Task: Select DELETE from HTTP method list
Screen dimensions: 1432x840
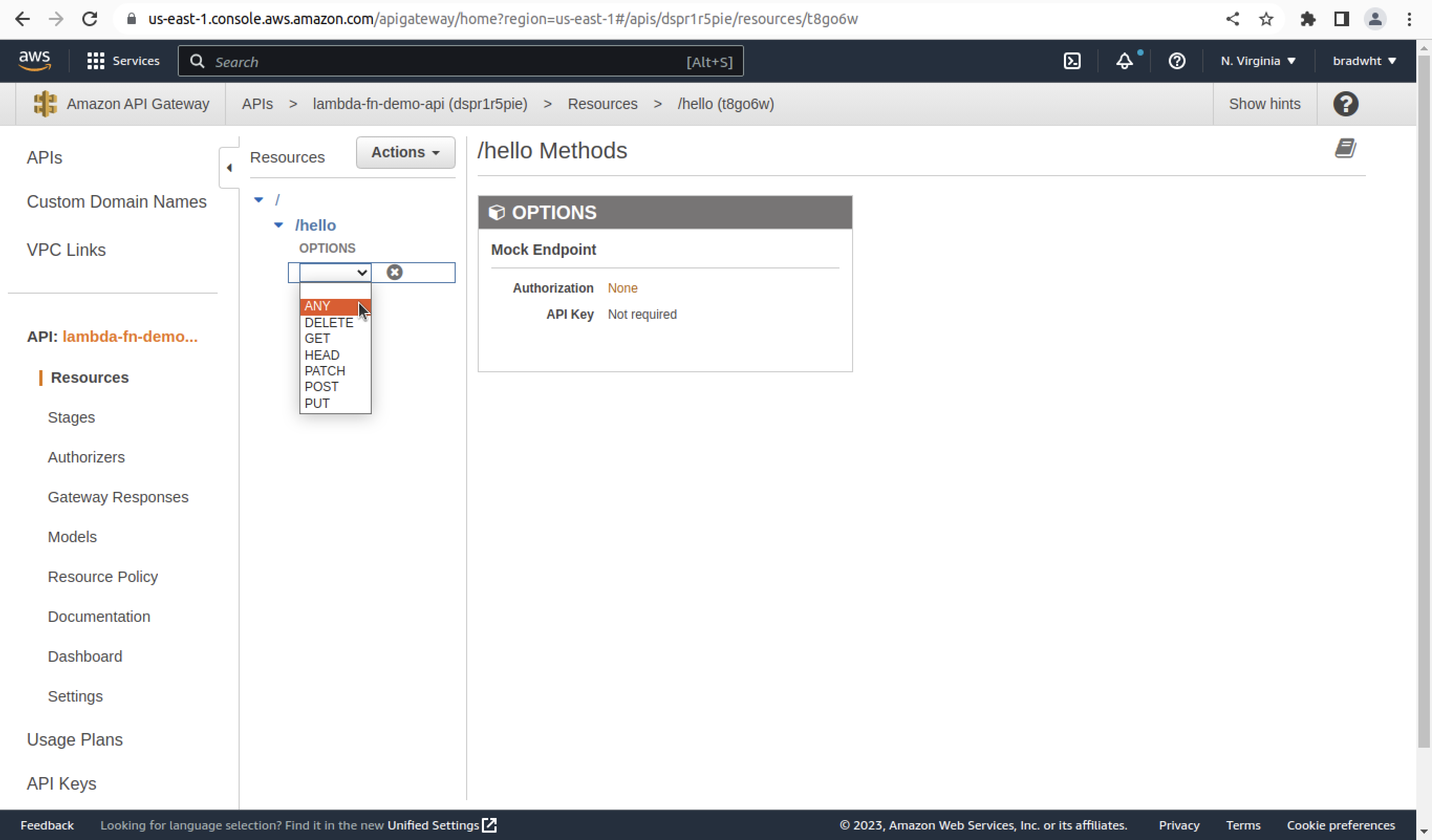Action: (x=329, y=322)
